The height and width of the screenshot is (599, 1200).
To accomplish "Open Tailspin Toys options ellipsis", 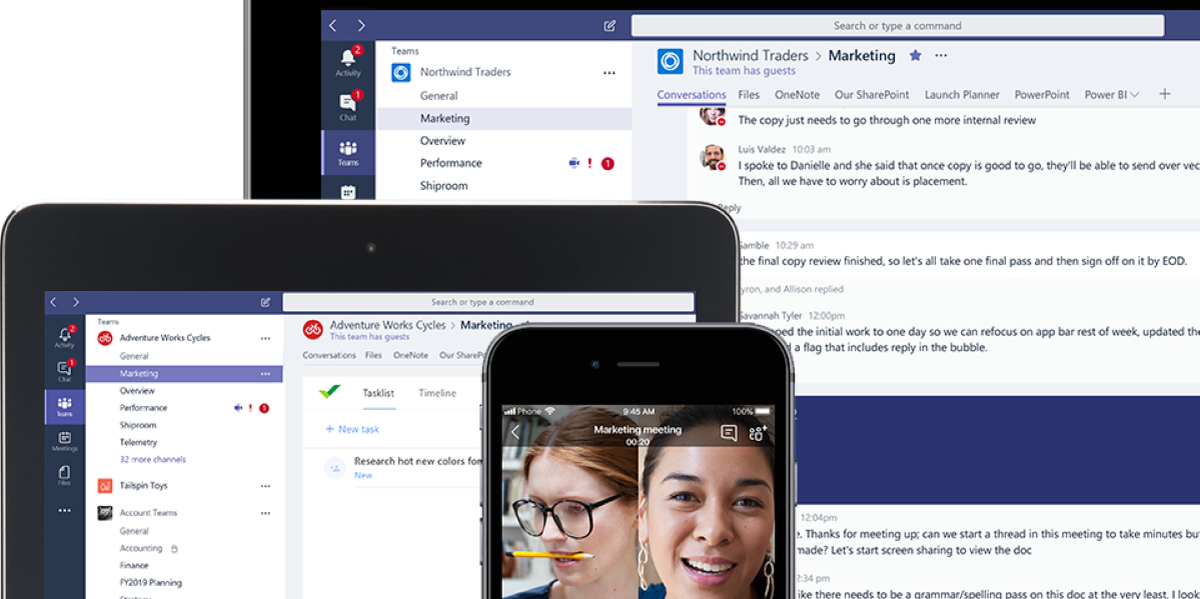I will pyautogui.click(x=265, y=486).
